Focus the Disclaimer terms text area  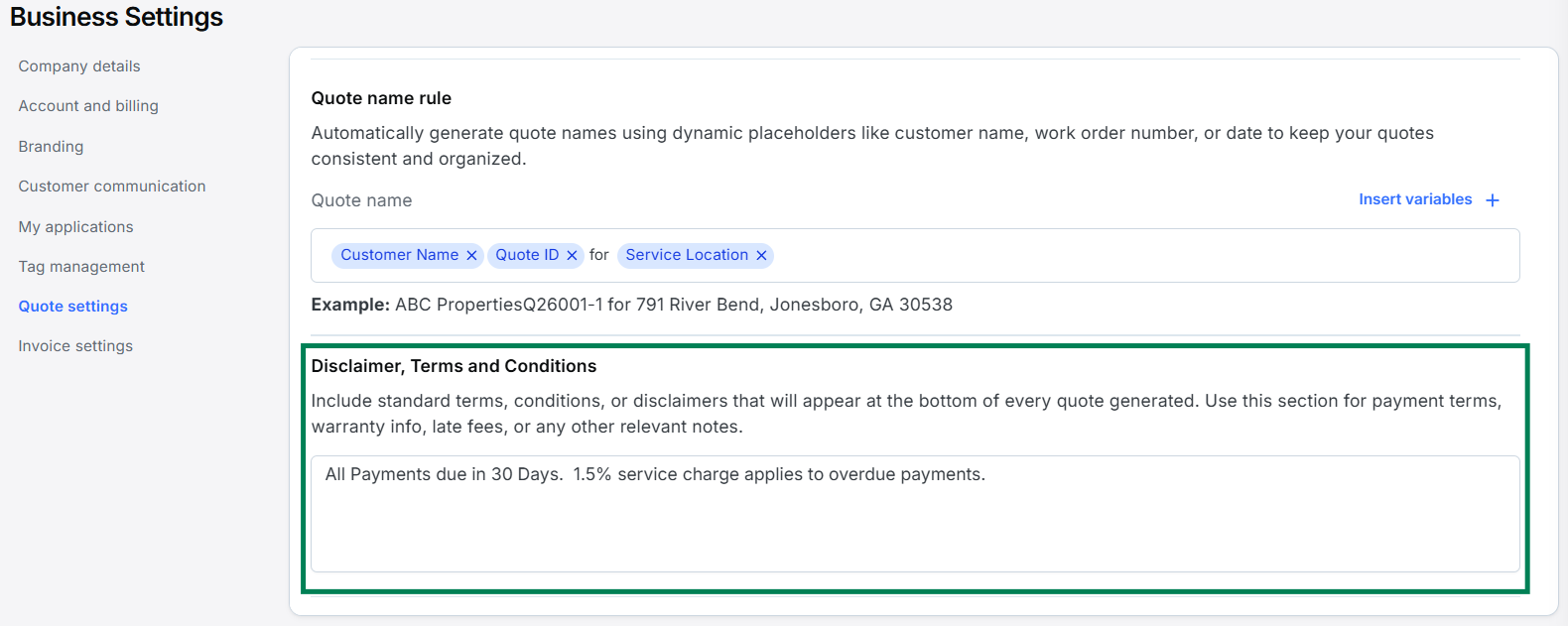point(914,524)
